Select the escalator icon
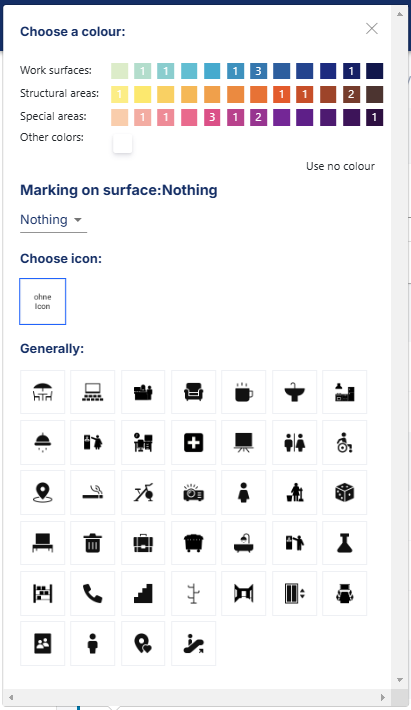The image size is (411, 710). [193, 644]
